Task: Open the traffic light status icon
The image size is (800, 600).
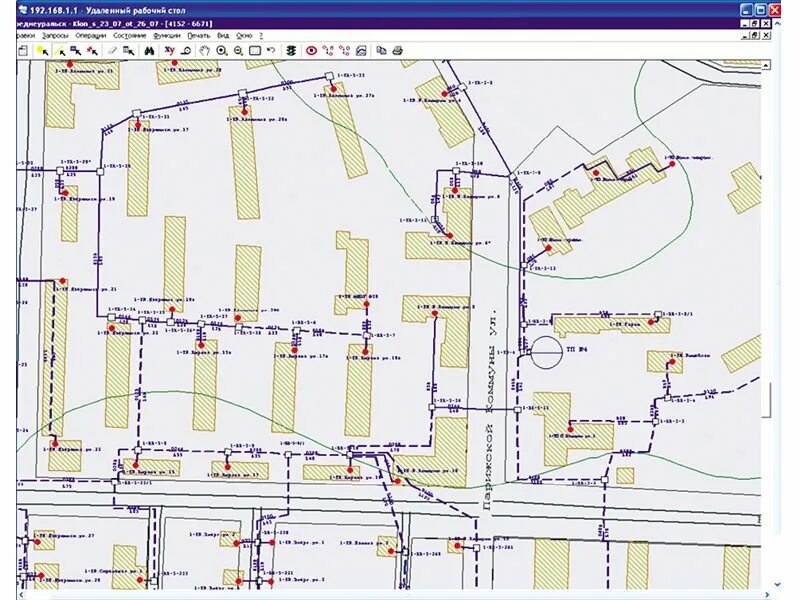Action: tap(291, 51)
